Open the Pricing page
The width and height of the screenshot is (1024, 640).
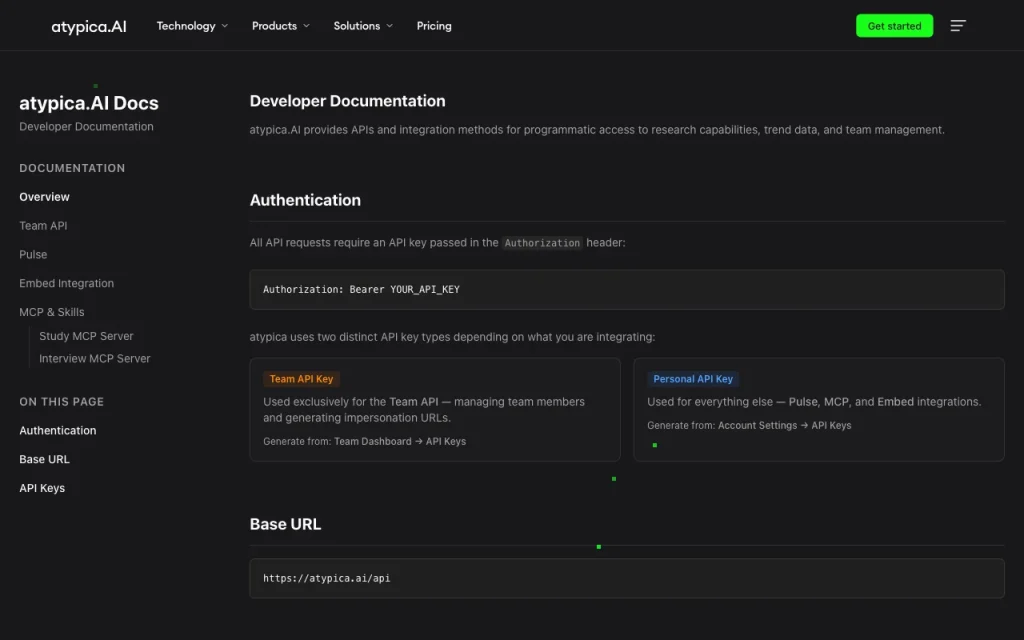[434, 26]
